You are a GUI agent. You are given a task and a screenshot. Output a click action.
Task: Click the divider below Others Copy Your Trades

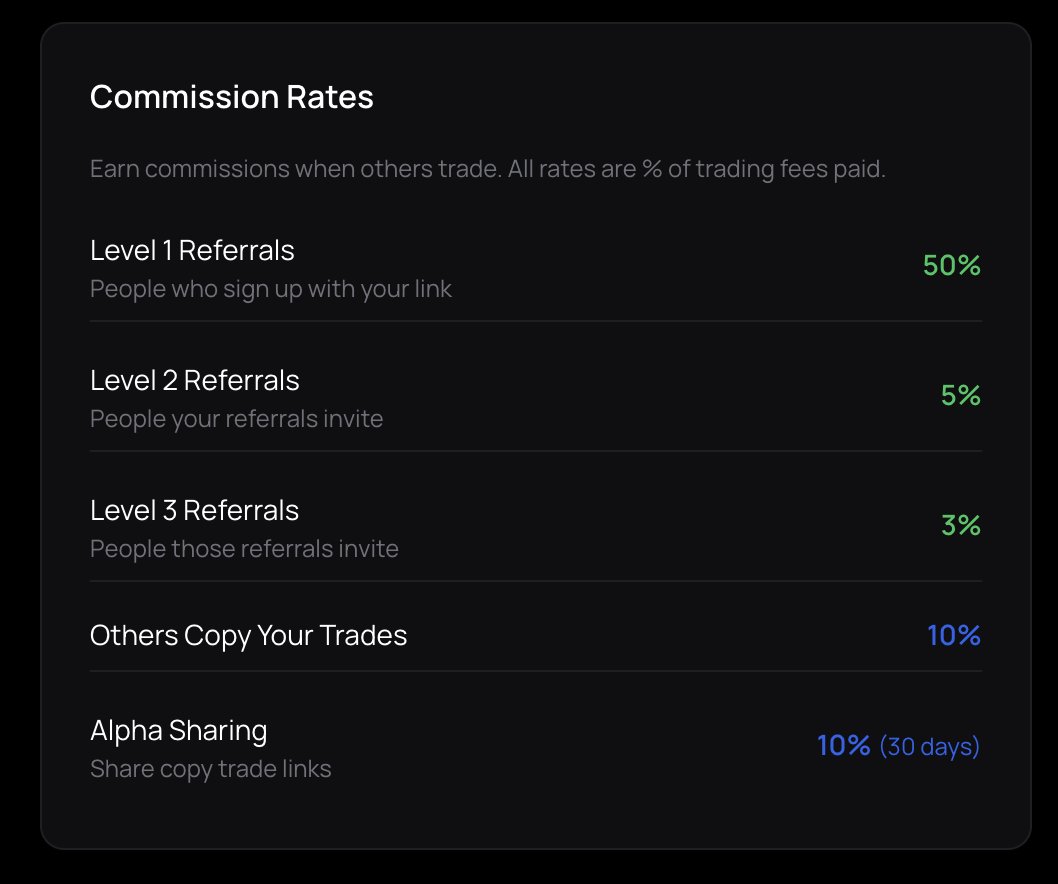pos(535,671)
